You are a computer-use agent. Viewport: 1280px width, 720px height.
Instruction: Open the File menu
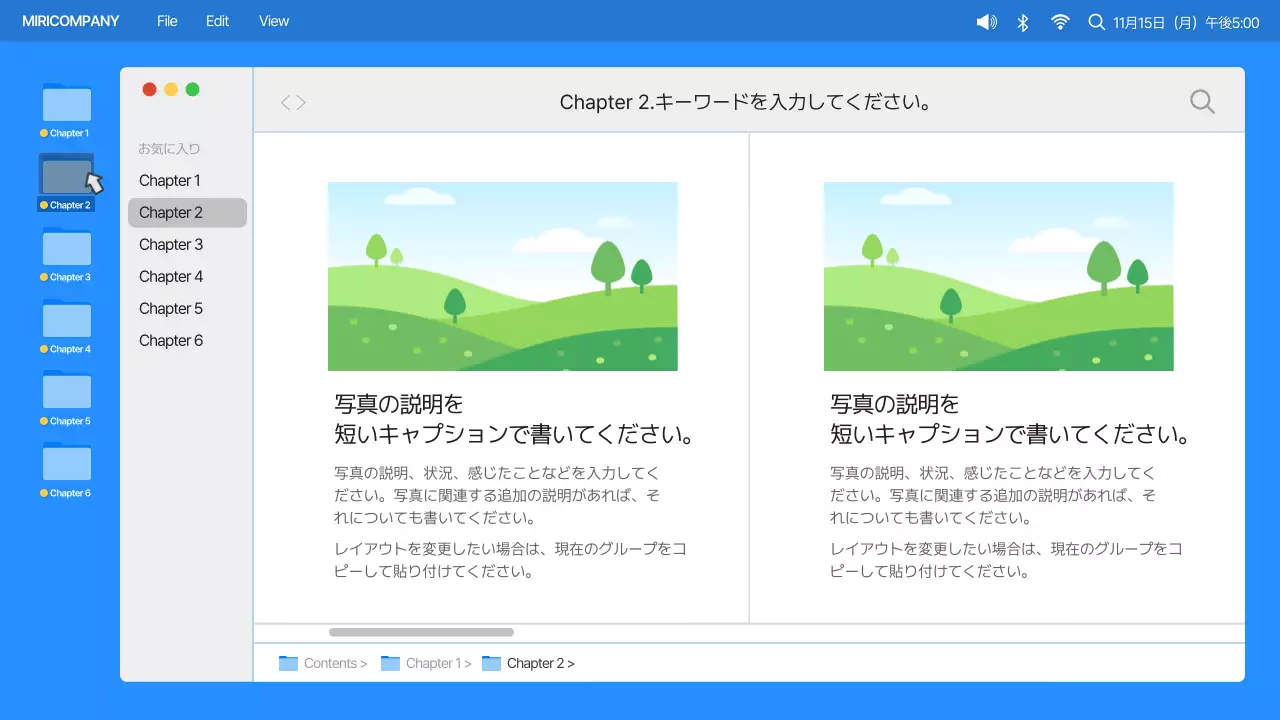(x=166, y=20)
